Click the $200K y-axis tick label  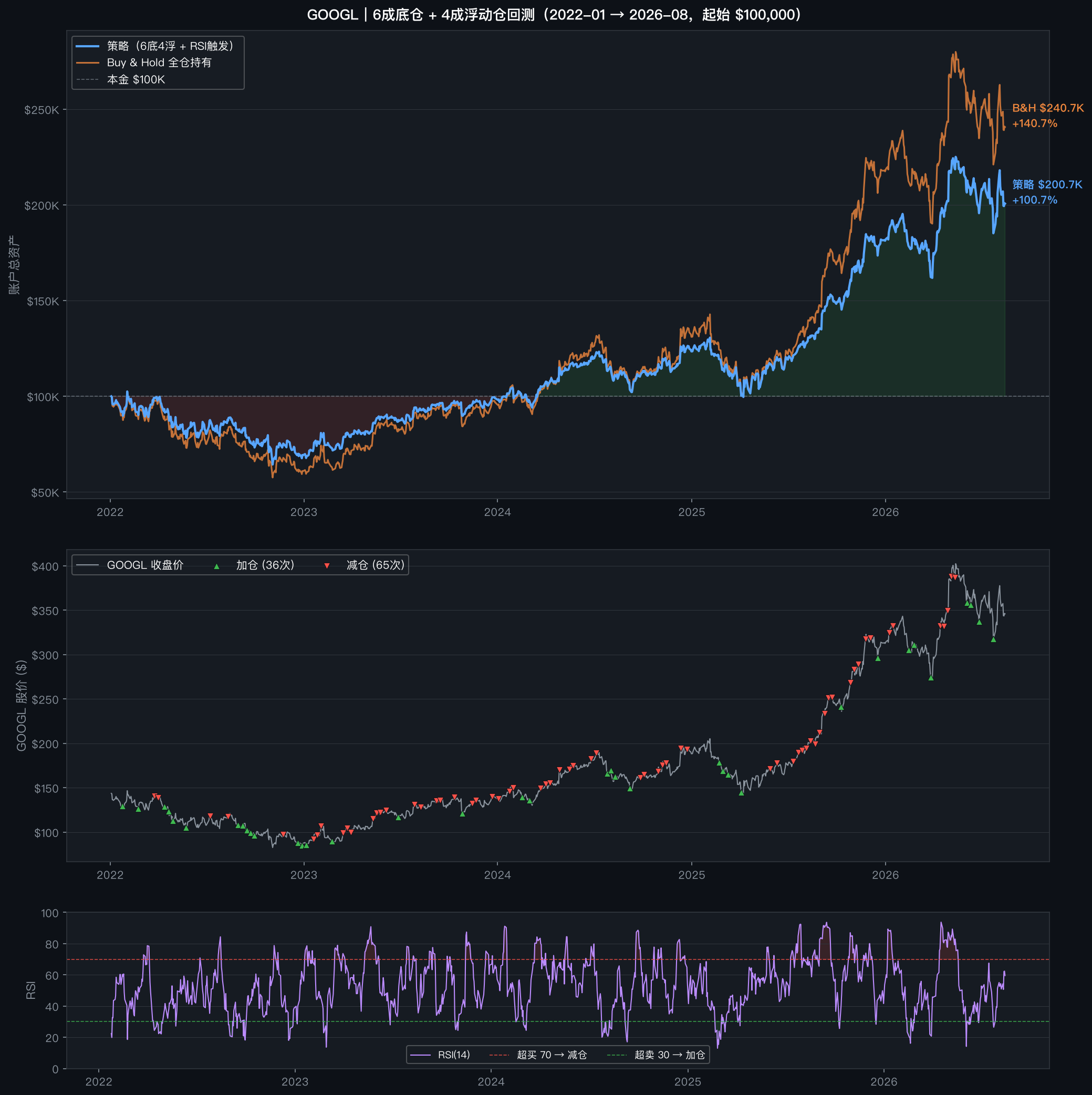point(41,206)
